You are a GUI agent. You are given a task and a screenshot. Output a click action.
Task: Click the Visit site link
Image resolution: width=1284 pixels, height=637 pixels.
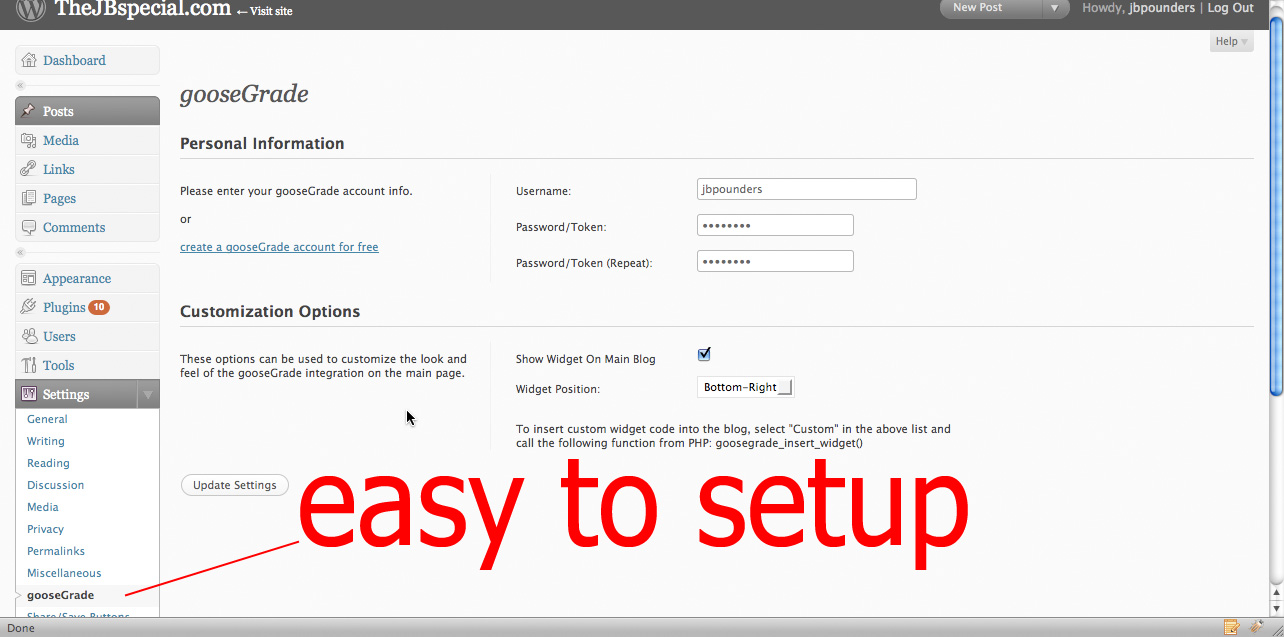point(264,11)
